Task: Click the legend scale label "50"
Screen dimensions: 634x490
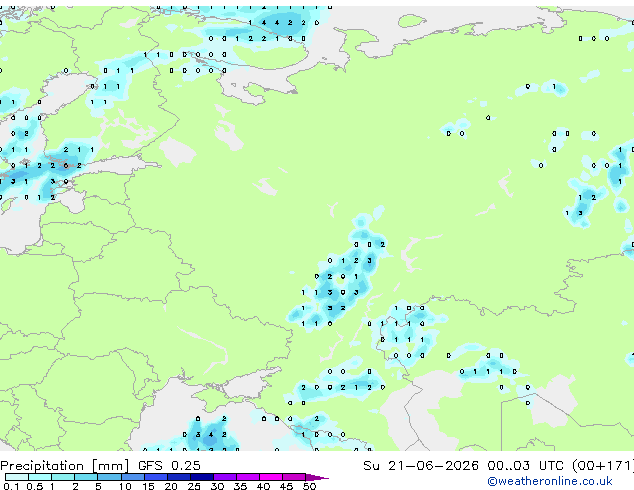Action: (309, 486)
